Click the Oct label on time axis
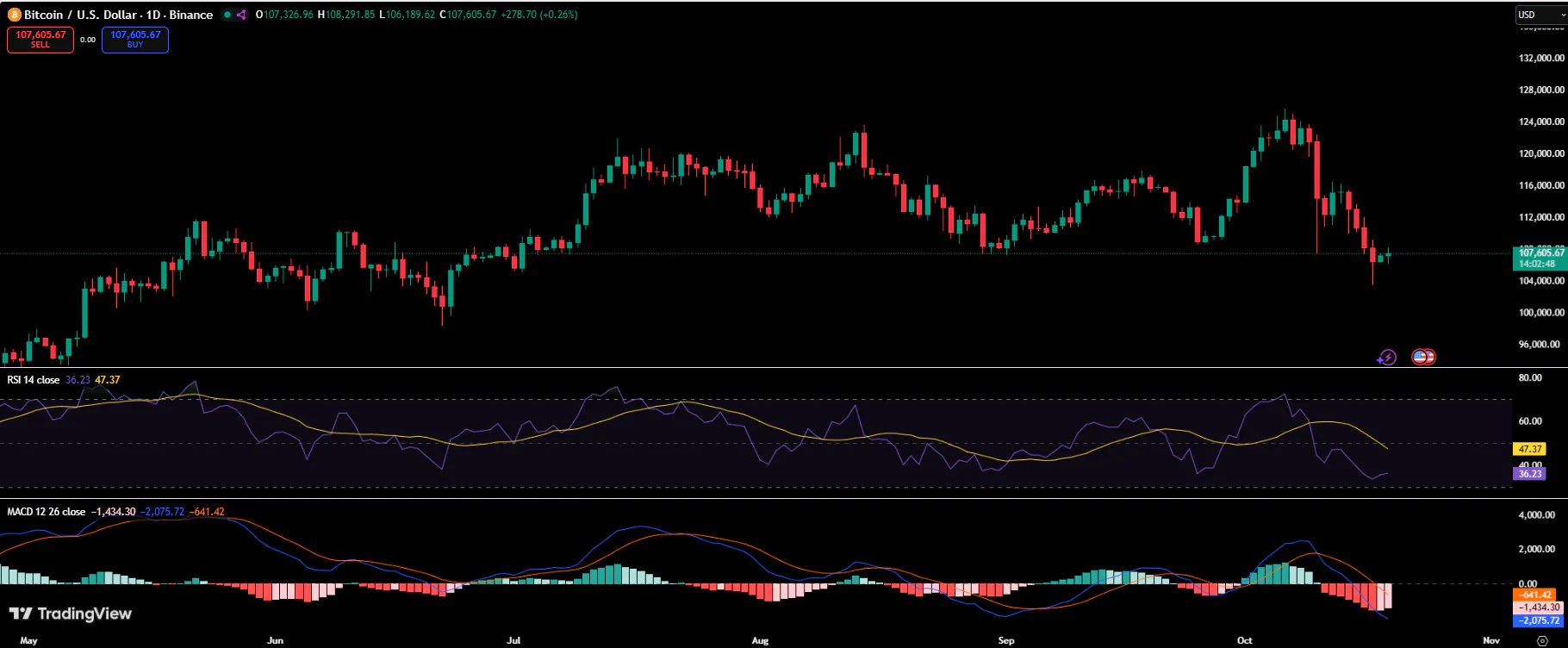 1244,641
